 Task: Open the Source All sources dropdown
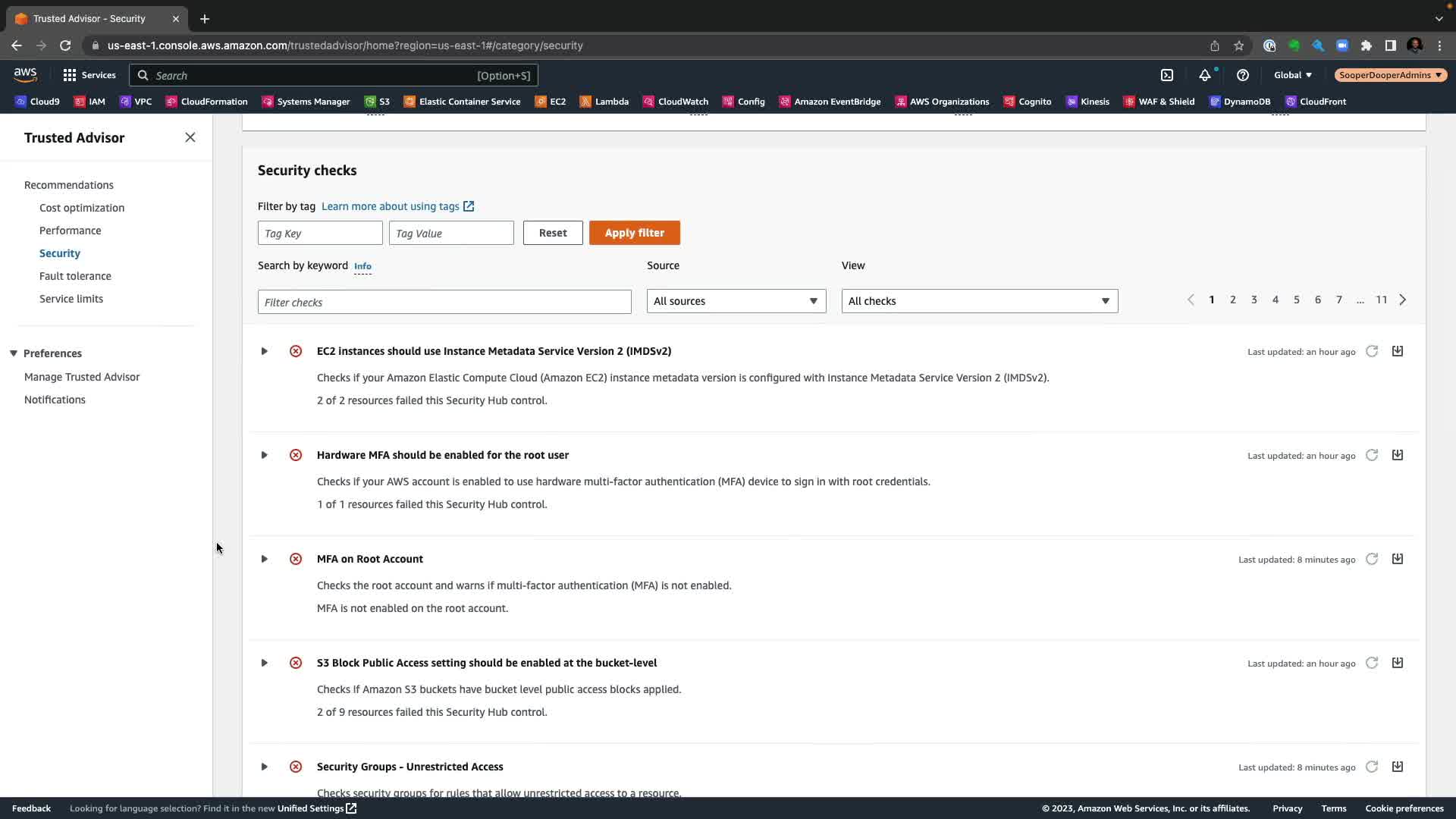(x=736, y=301)
